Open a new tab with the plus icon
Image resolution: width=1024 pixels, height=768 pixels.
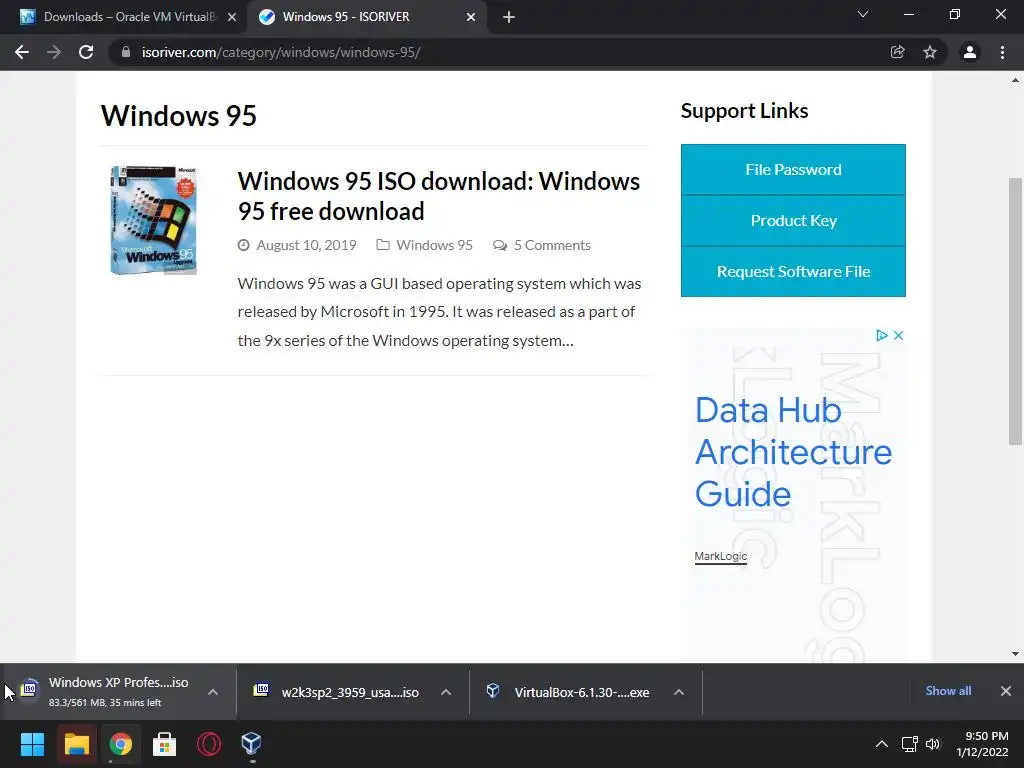click(x=509, y=17)
